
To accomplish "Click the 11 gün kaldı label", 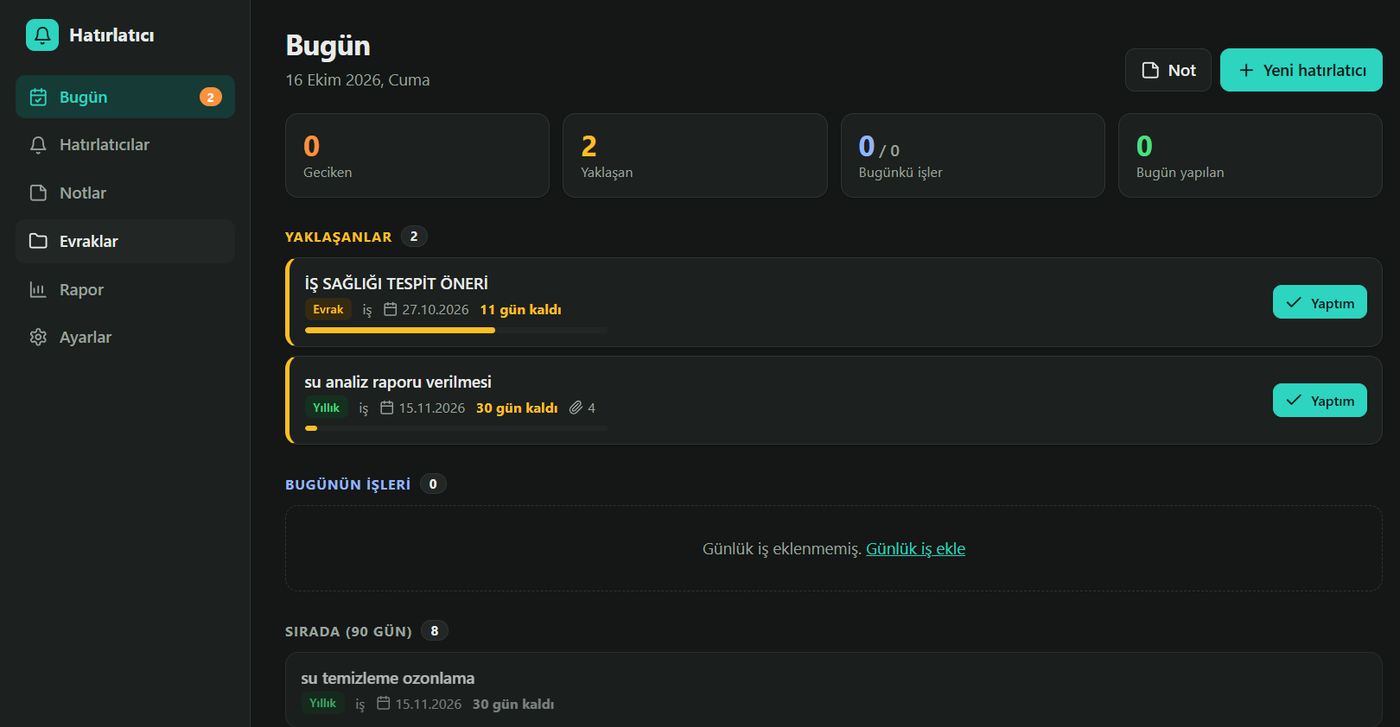I will 520,310.
